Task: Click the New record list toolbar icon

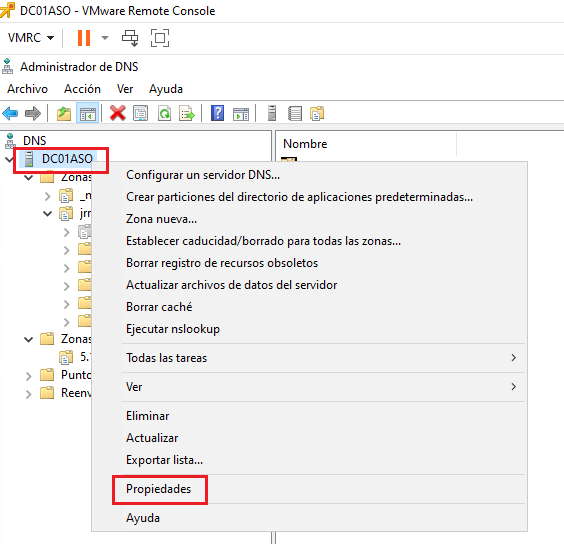Action: pyautogui.click(x=295, y=113)
